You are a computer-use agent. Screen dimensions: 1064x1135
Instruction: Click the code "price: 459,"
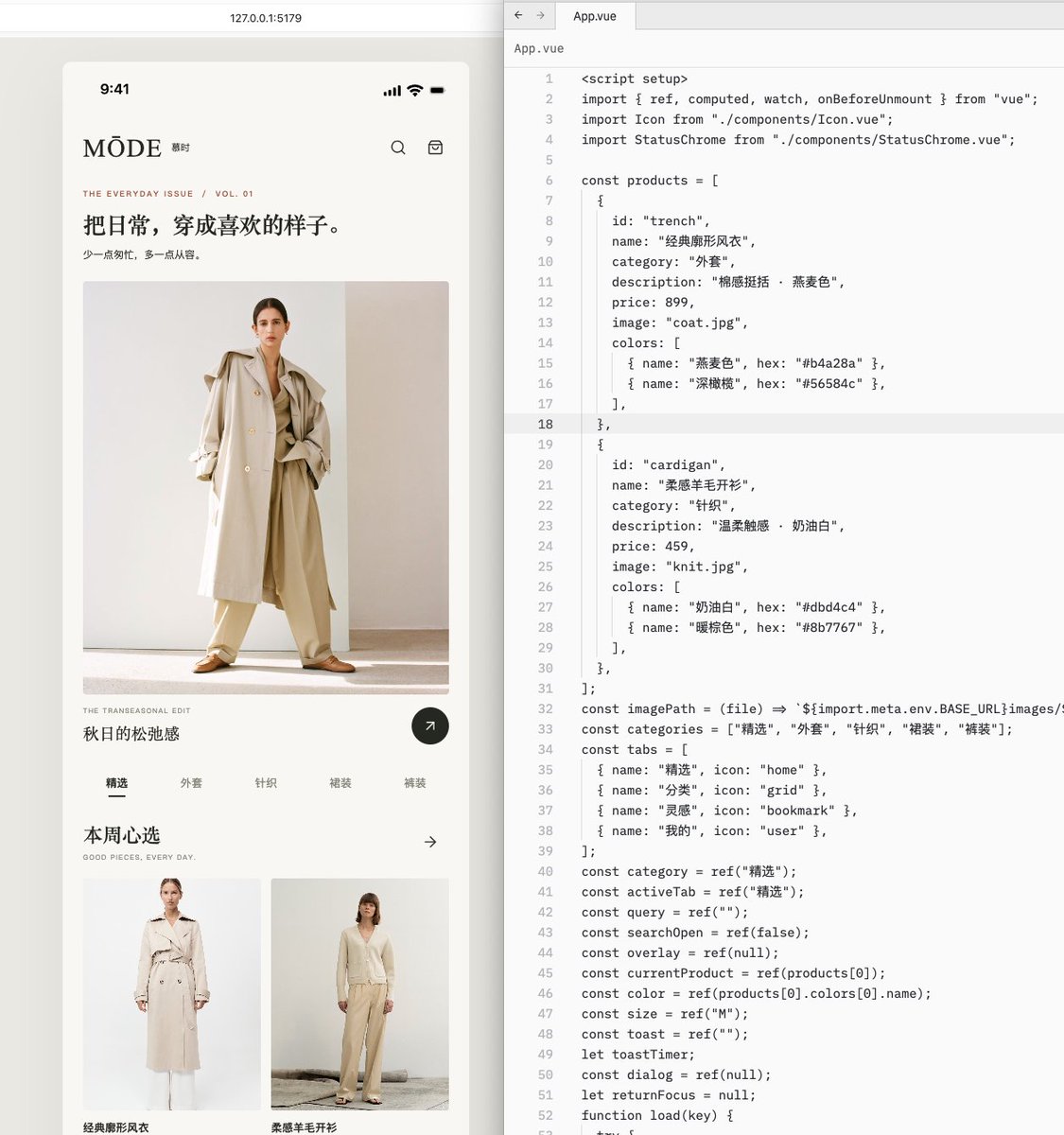point(654,546)
